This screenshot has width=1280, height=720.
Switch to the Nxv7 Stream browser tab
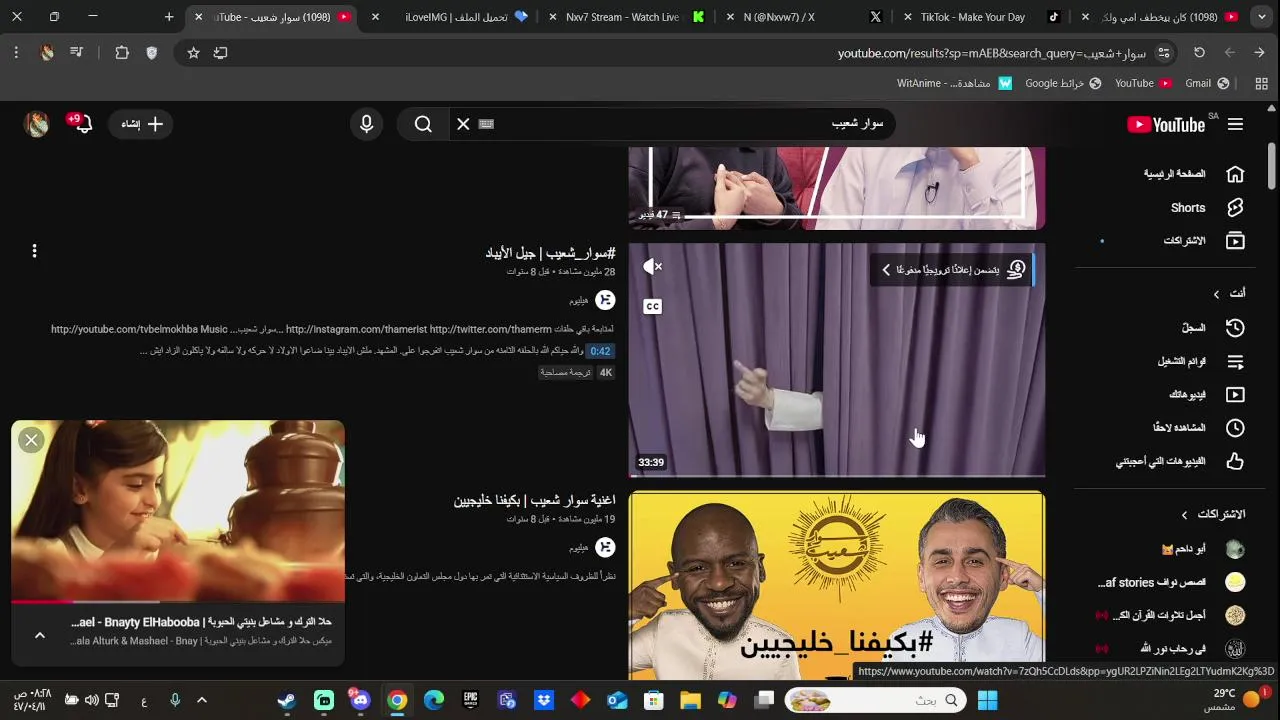pyautogui.click(x=626, y=17)
